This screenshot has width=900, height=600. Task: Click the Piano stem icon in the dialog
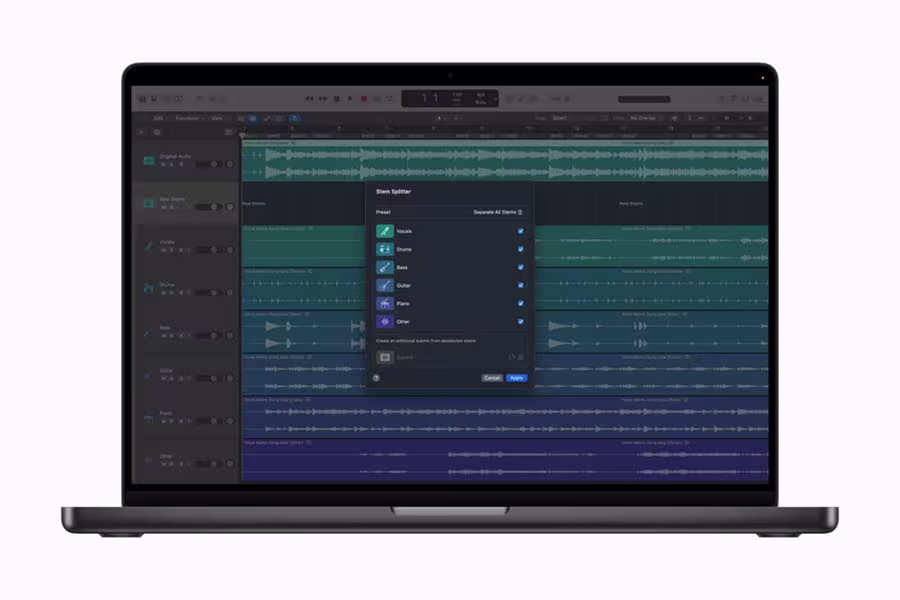[384, 302]
